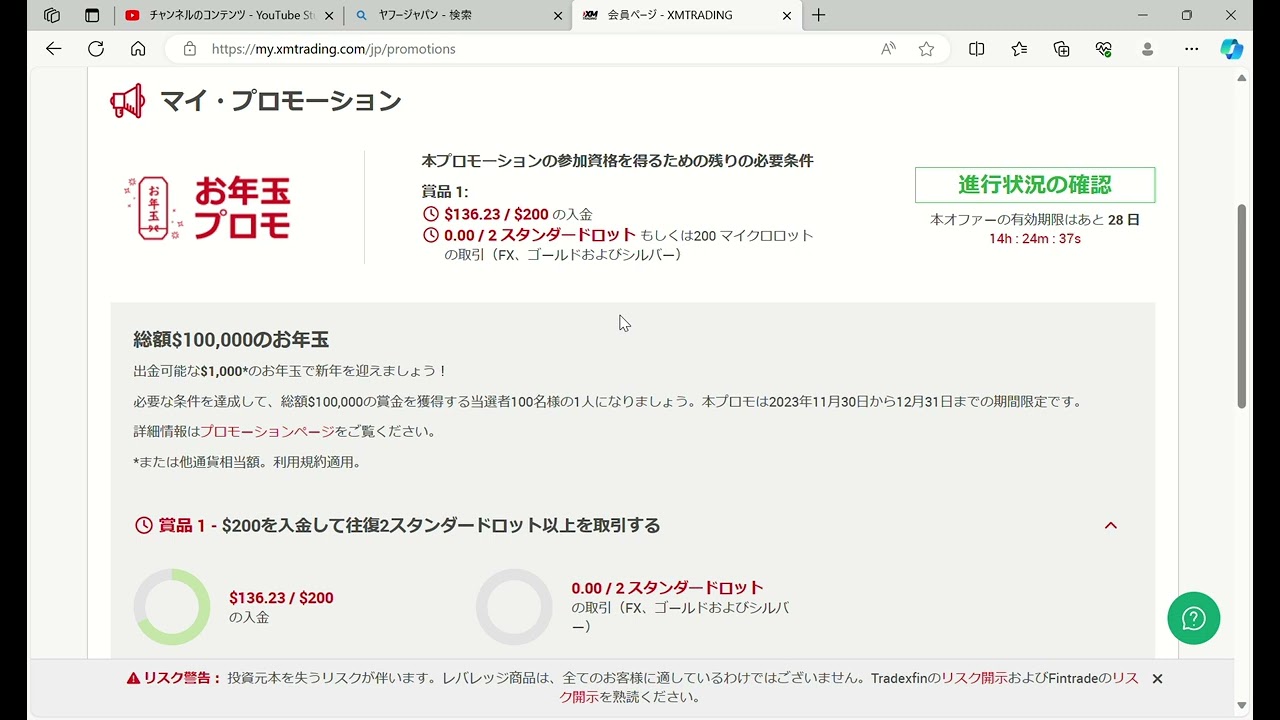
Task: Collapse the 賞品 1 section chevron
Action: tap(1110, 526)
